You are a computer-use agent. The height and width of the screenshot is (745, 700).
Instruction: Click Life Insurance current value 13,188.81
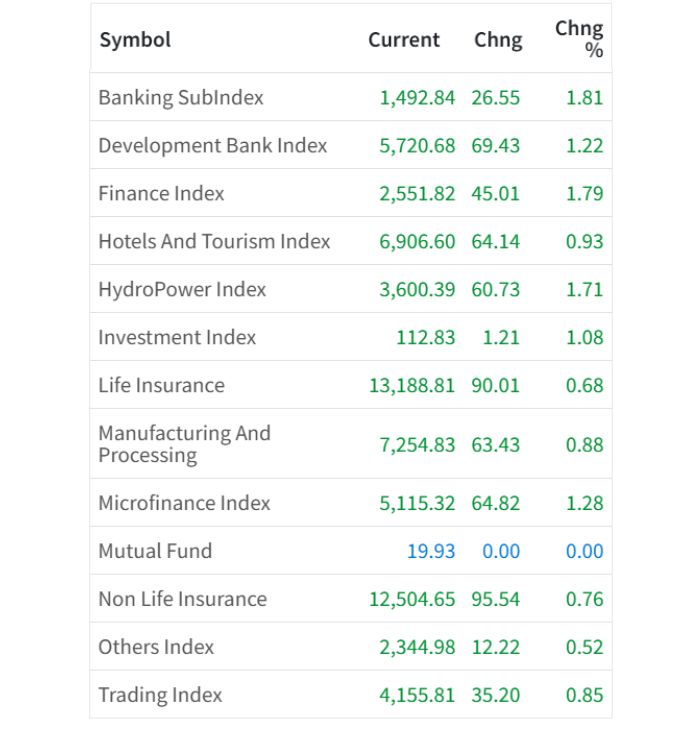click(412, 386)
